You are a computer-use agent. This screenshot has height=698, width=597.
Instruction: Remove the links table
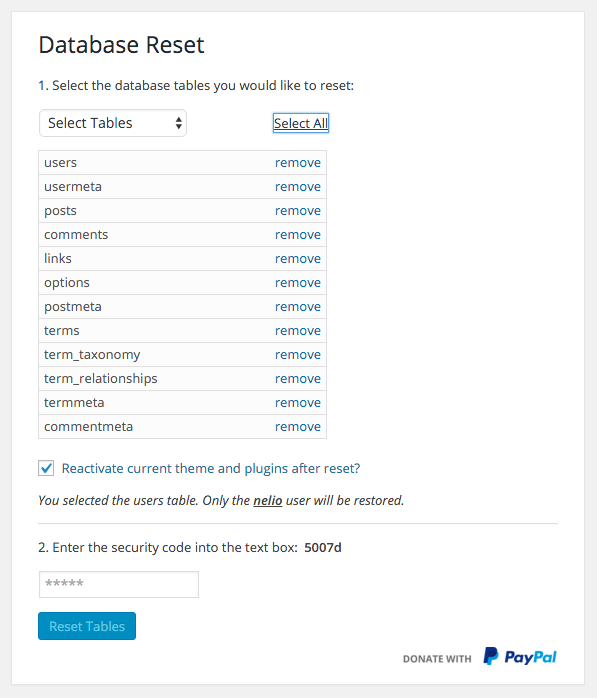(x=297, y=259)
